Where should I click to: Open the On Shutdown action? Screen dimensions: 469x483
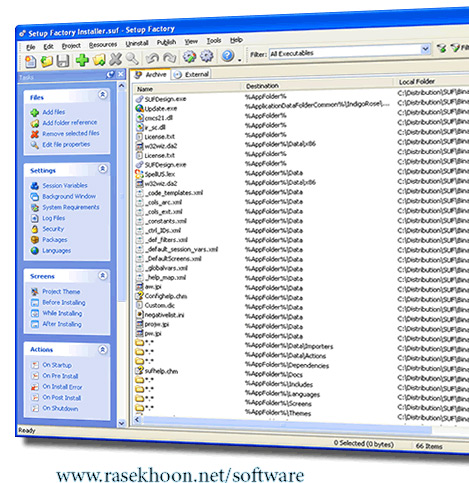click(60, 408)
